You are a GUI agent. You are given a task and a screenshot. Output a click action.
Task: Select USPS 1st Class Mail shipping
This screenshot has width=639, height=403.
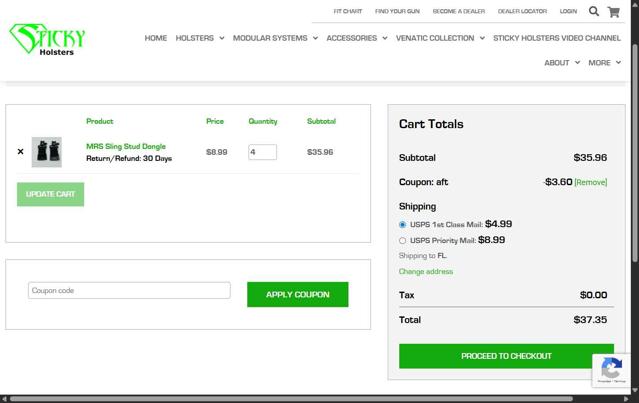coord(403,225)
